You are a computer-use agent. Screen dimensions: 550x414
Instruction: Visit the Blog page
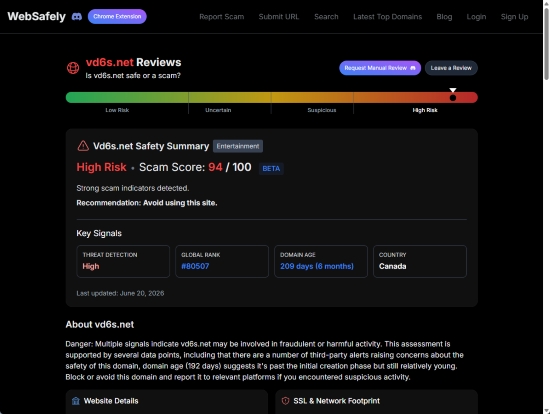(x=444, y=17)
